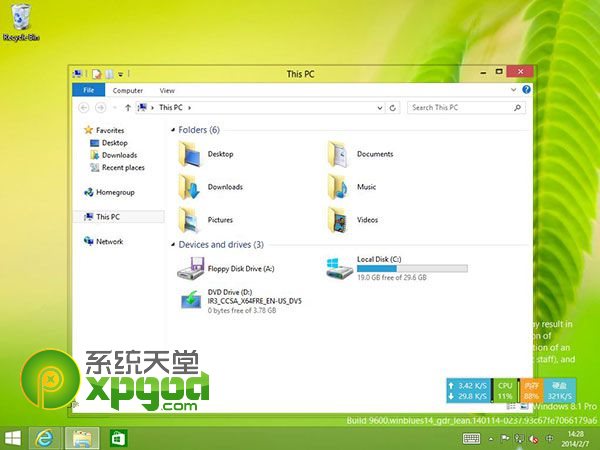This screenshot has width=600, height=450.
Task: Select the Music folder icon
Action: (338, 187)
